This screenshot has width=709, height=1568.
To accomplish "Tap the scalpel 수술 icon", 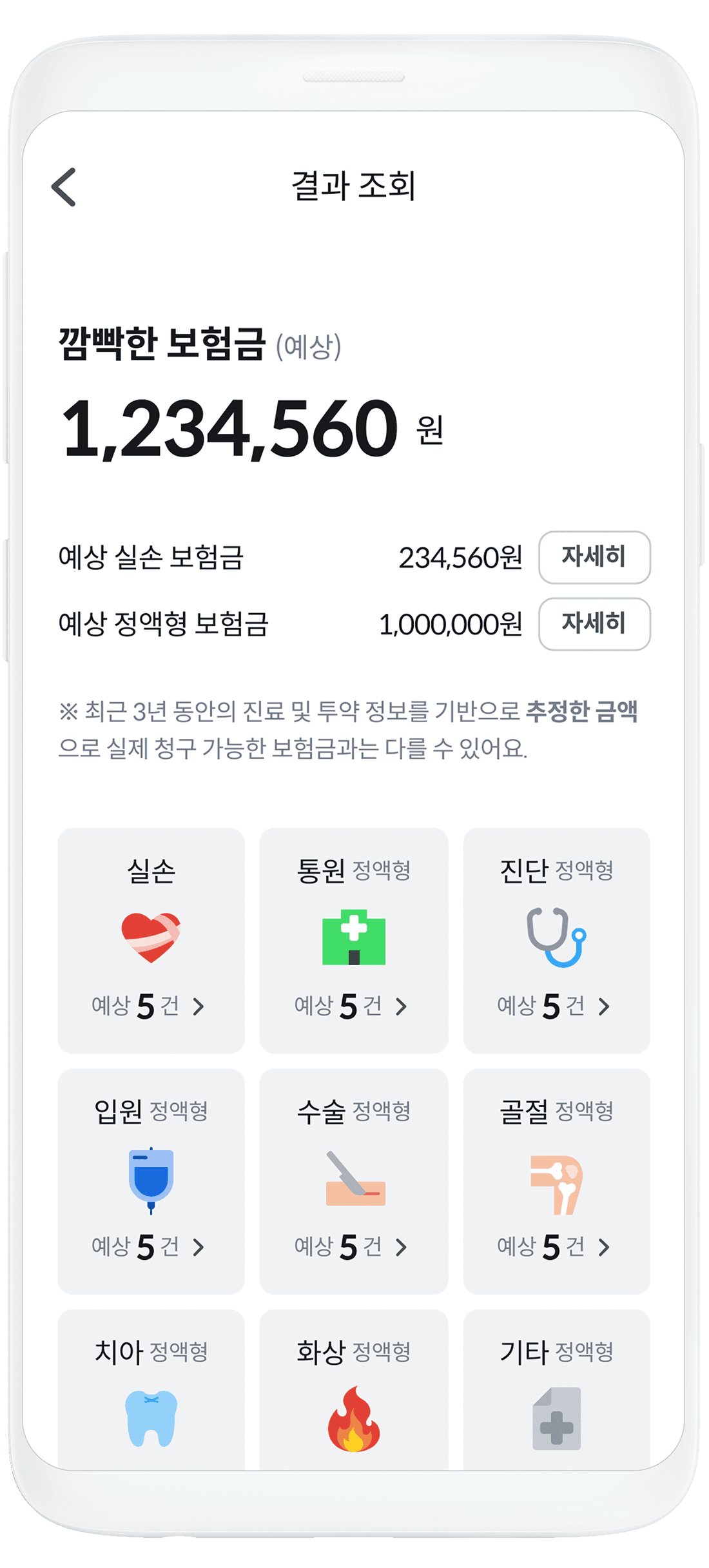I will coord(355,1178).
